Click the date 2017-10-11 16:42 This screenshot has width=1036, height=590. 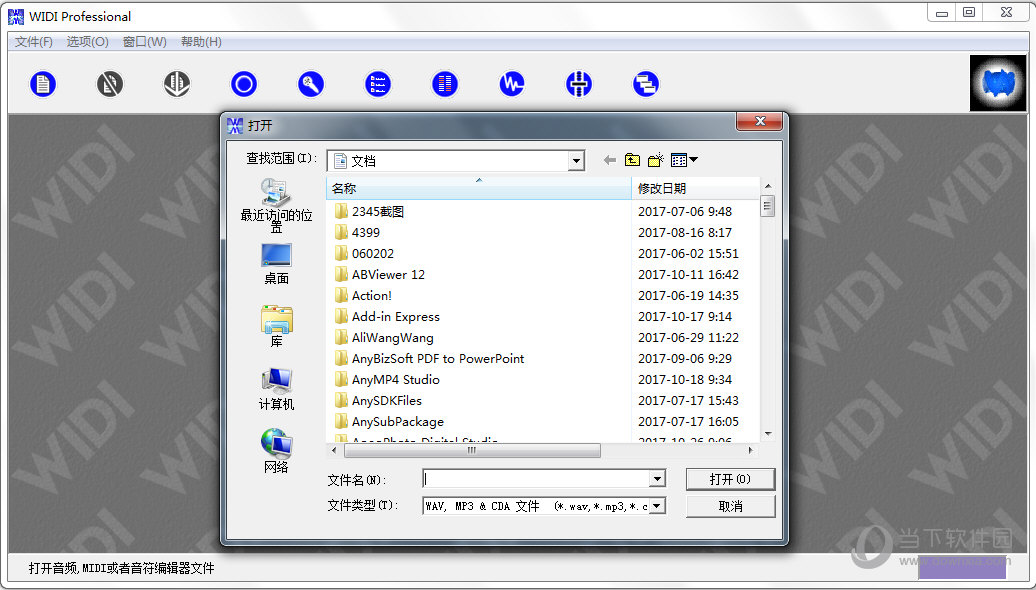coord(688,275)
